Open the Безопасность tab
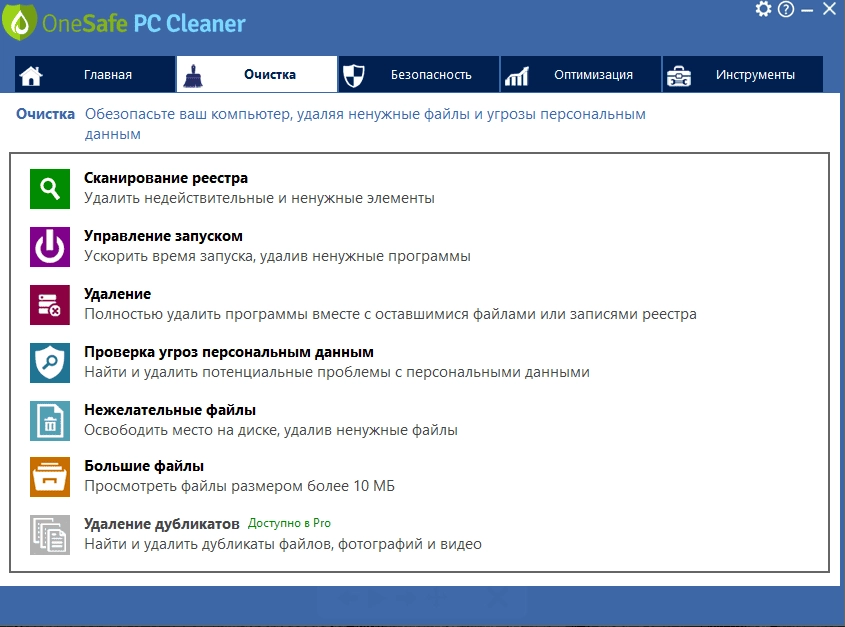Screen dimensions: 845x627 [x=419, y=74]
